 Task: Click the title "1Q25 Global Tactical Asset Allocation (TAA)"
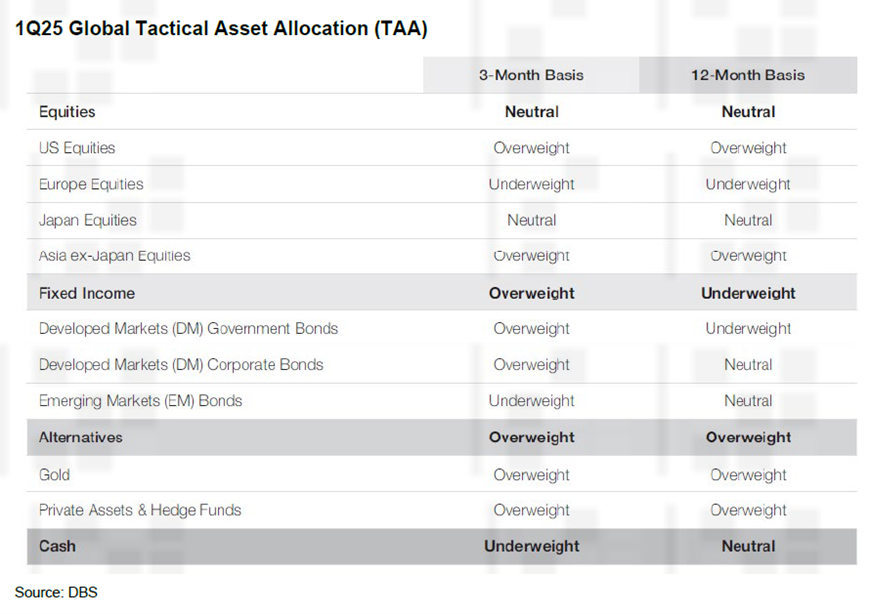(221, 28)
